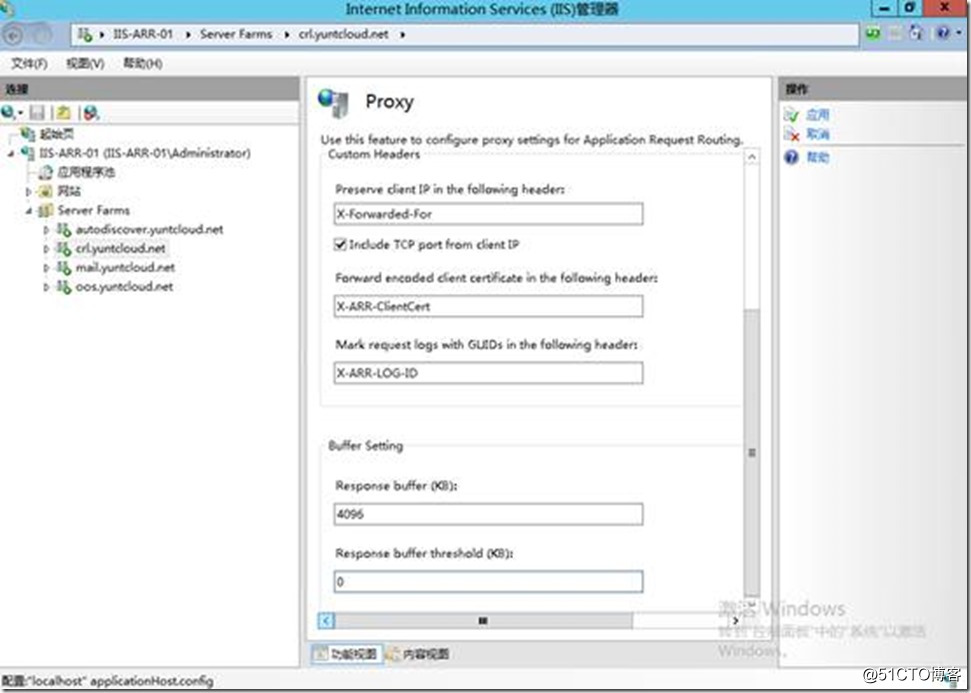
Task: Click the horizontal scrollbar thumb in Proxy pane
Action: tap(484, 621)
